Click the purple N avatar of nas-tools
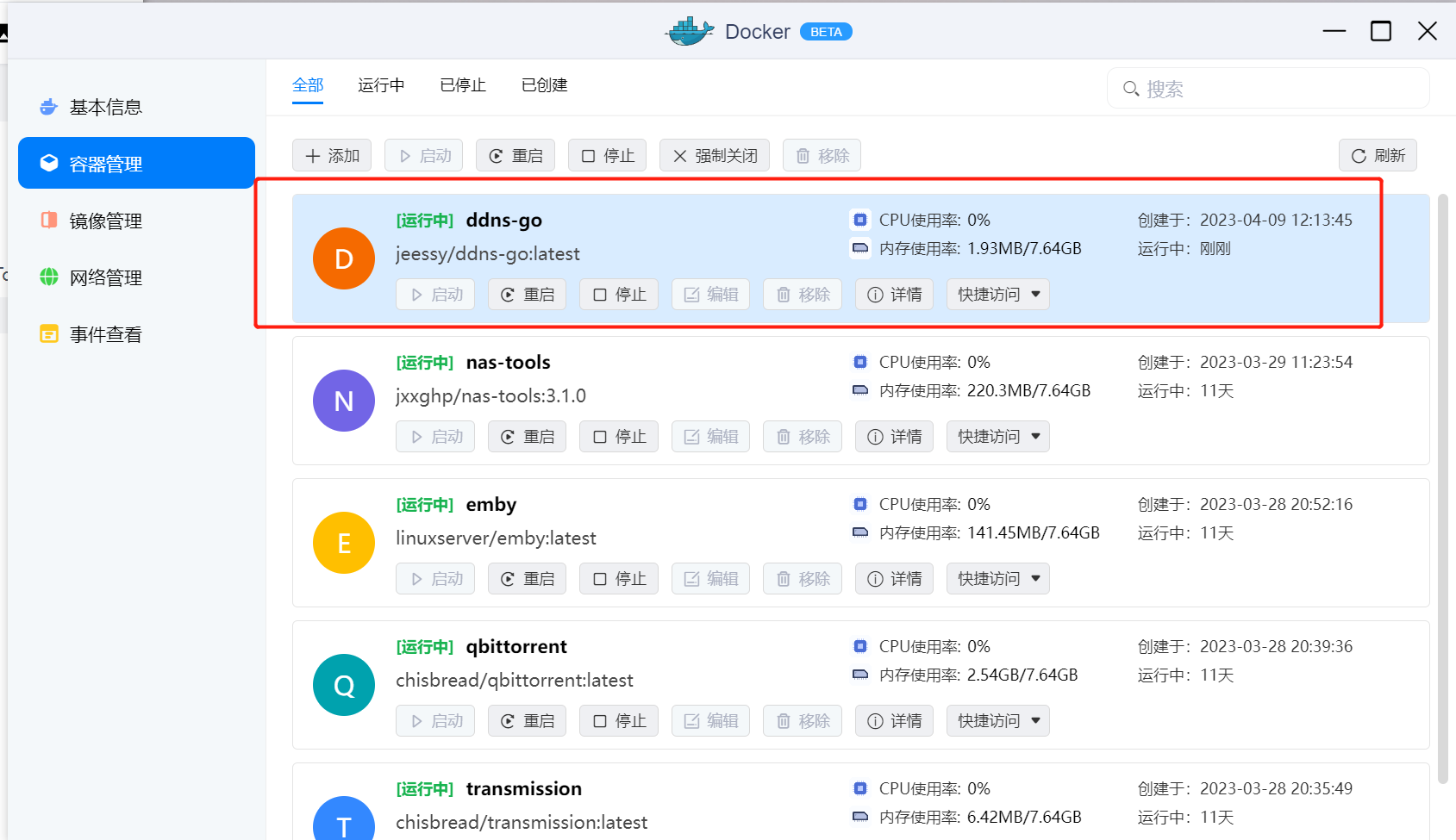1456x840 pixels. point(344,401)
